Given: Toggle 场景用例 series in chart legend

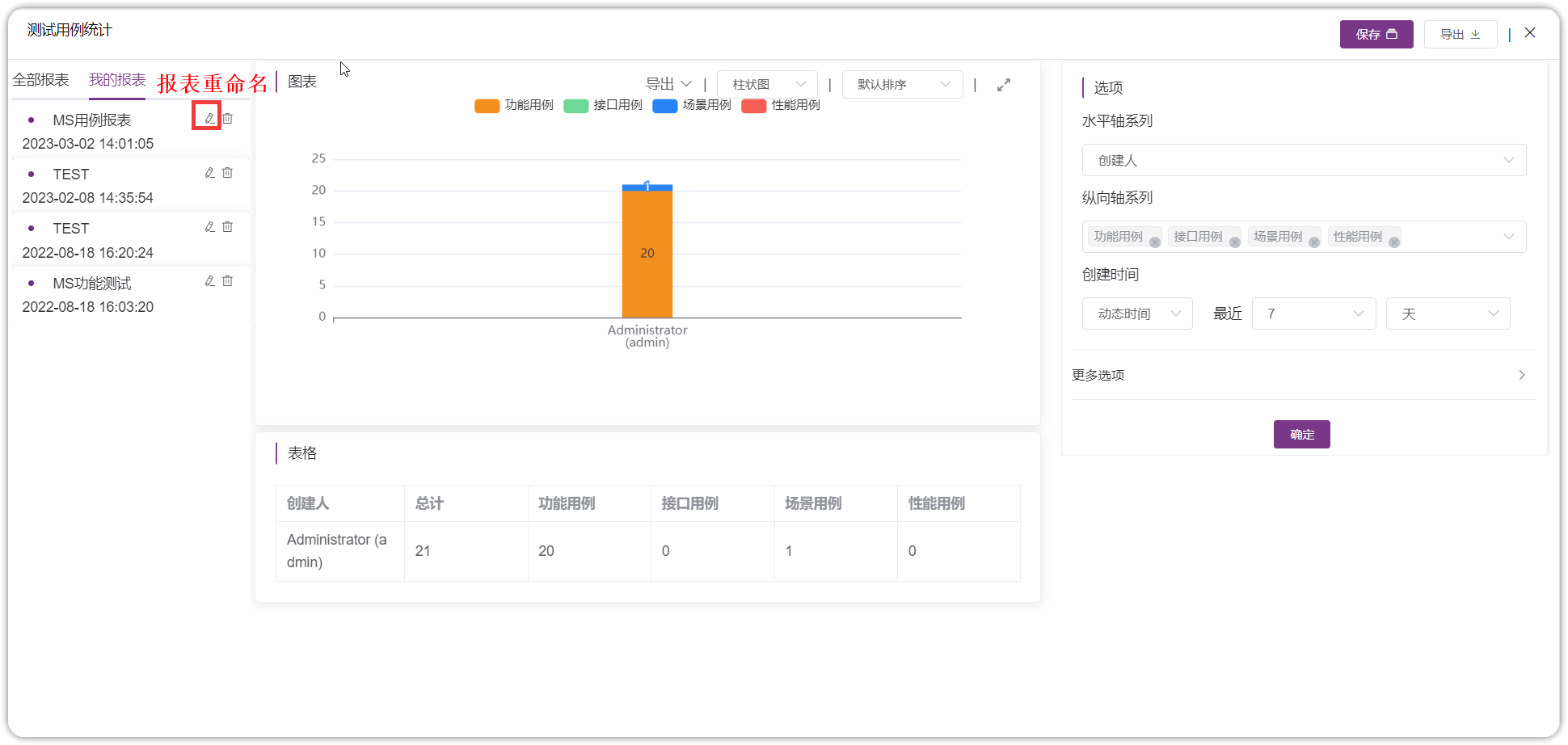Looking at the screenshot, I should pyautogui.click(x=693, y=105).
